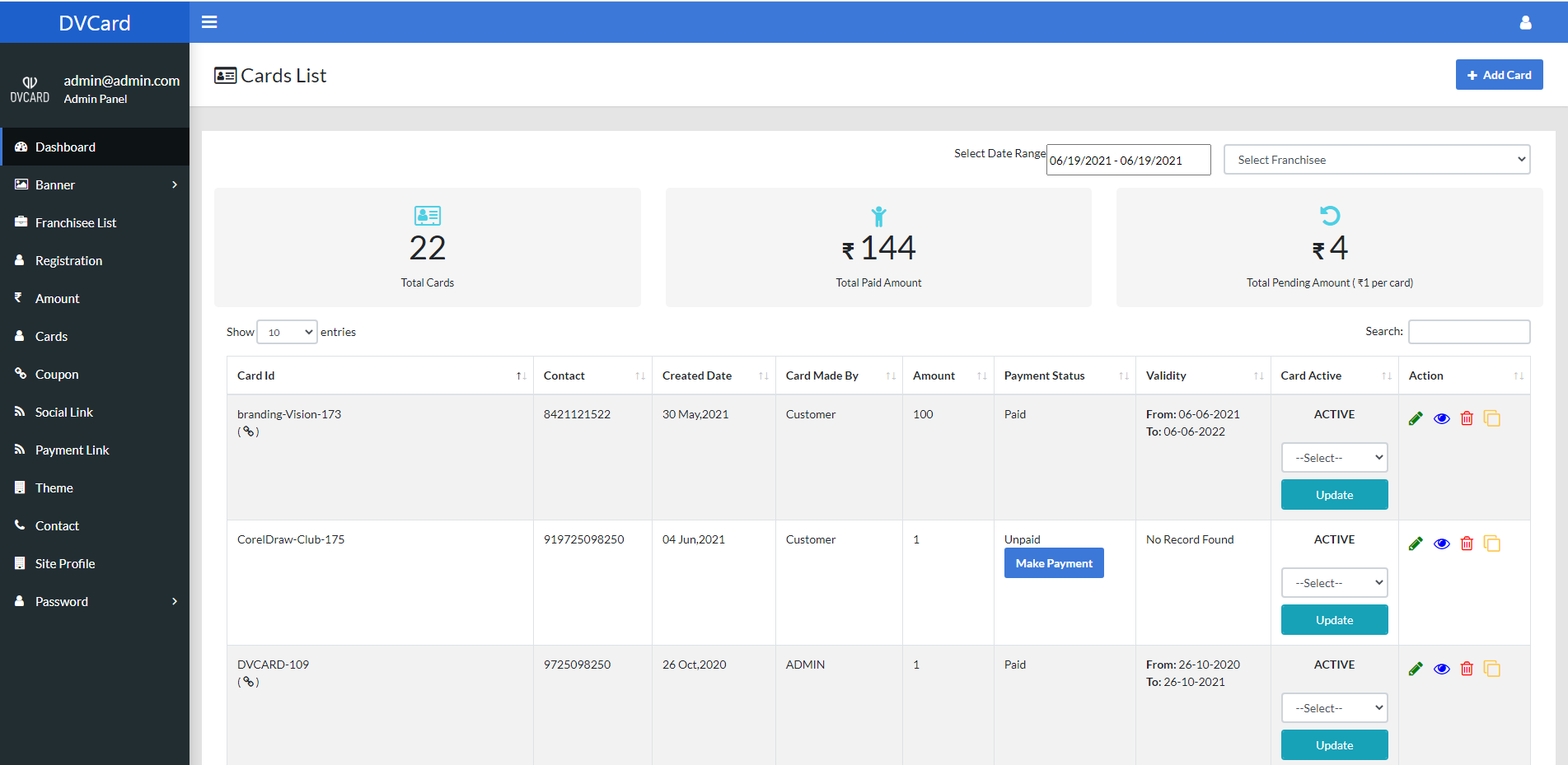Open status Select dropdown for CorelDraw-Club-175
Screen dimensions: 1568x765
coord(1334,583)
